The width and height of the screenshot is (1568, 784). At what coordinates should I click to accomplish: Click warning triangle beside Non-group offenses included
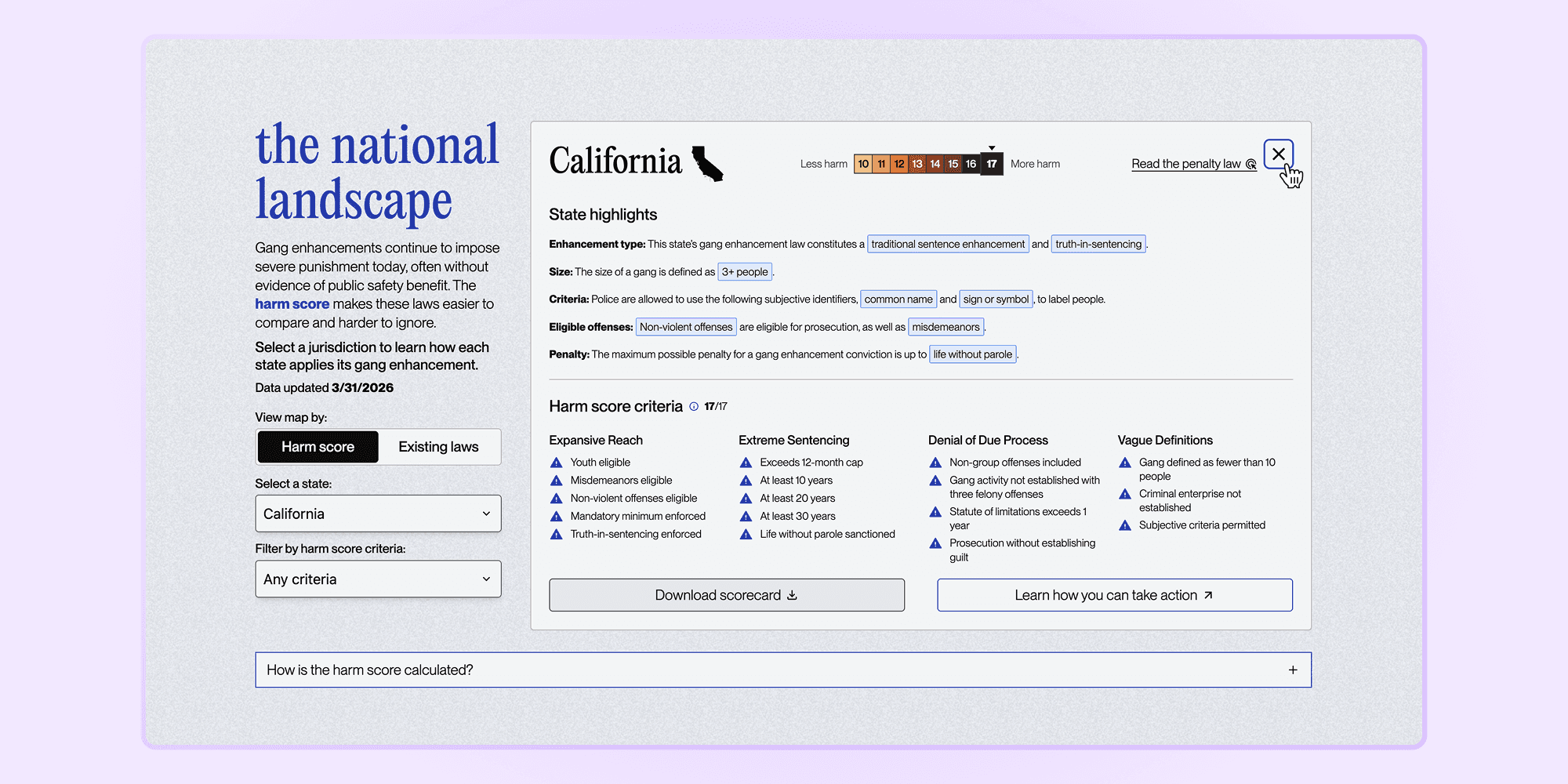(x=935, y=463)
